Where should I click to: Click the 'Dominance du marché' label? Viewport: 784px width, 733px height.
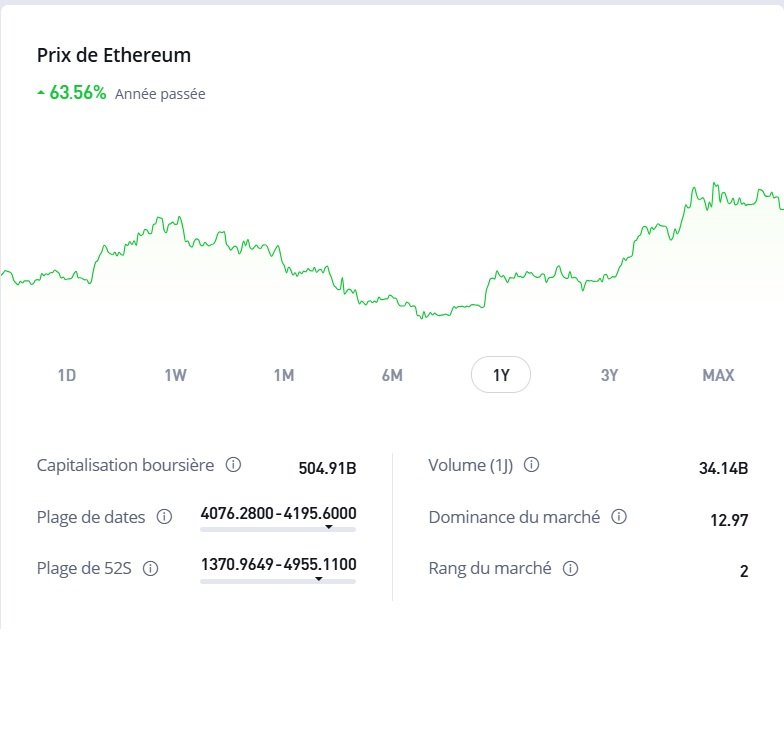pos(514,517)
